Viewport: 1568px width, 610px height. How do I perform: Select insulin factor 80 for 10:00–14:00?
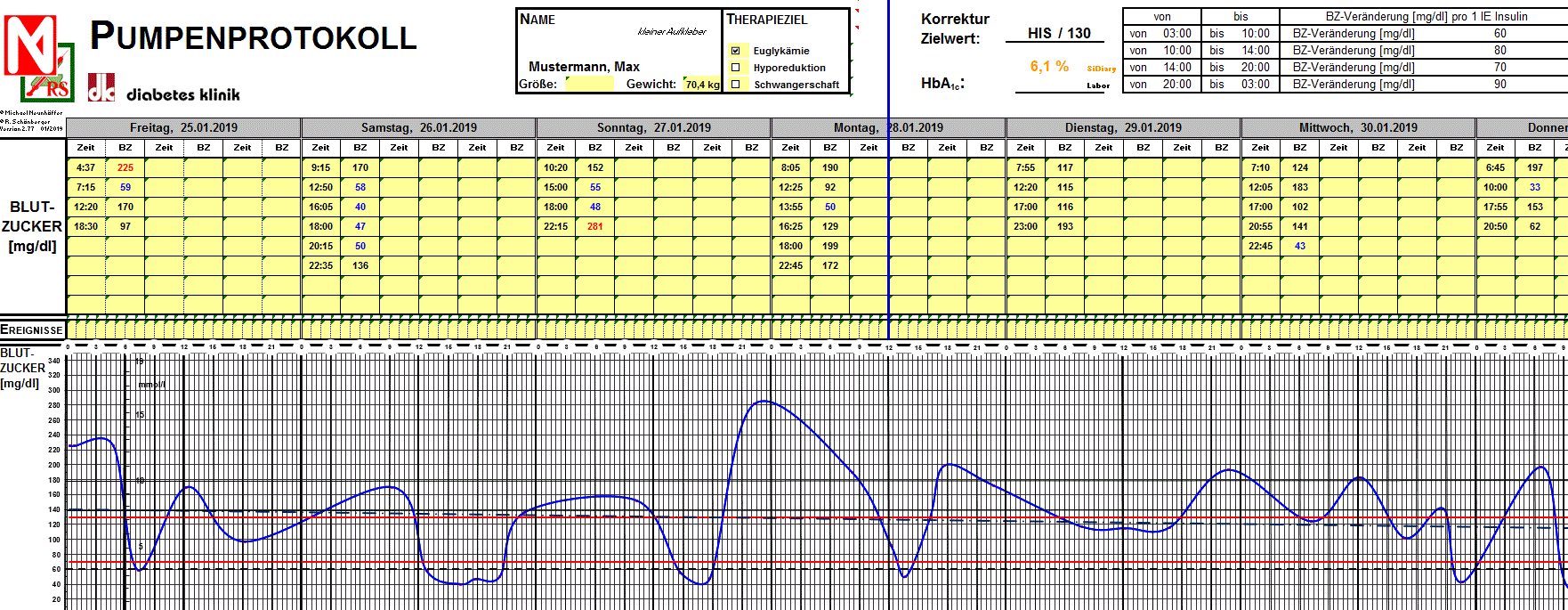click(x=1499, y=51)
